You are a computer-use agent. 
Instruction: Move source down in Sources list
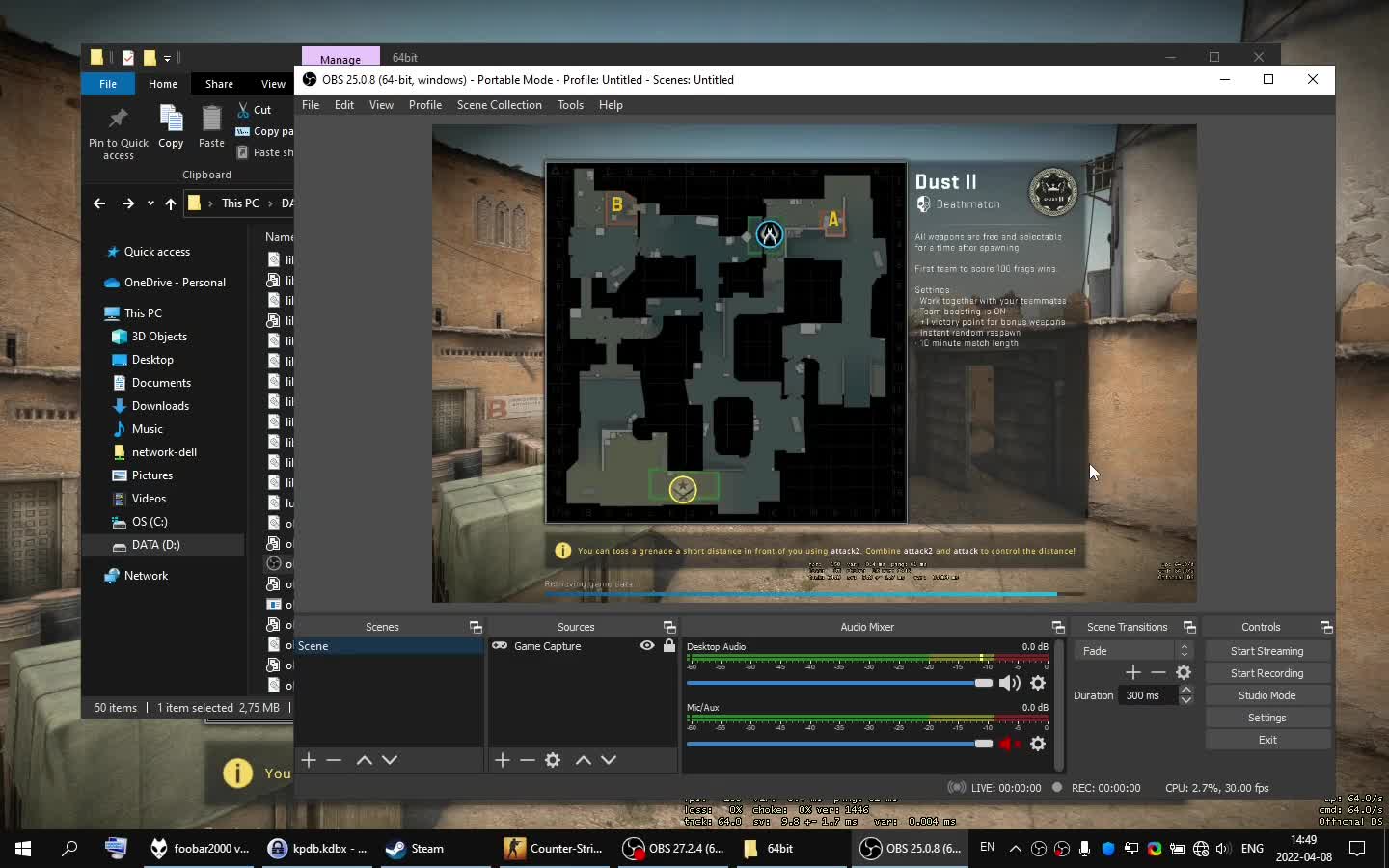point(609,760)
